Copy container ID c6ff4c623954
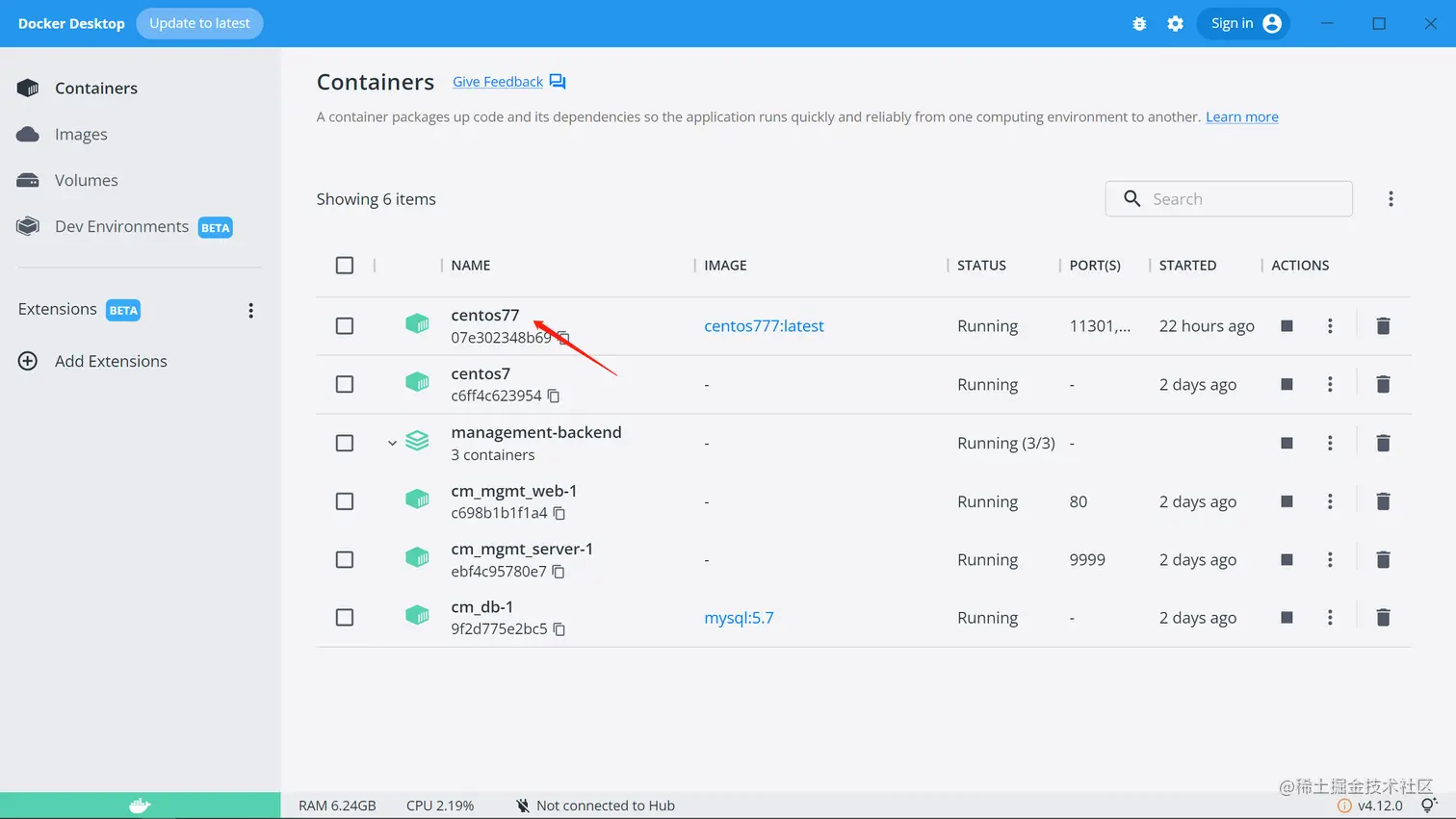The height and width of the screenshot is (819, 1456). coord(554,396)
